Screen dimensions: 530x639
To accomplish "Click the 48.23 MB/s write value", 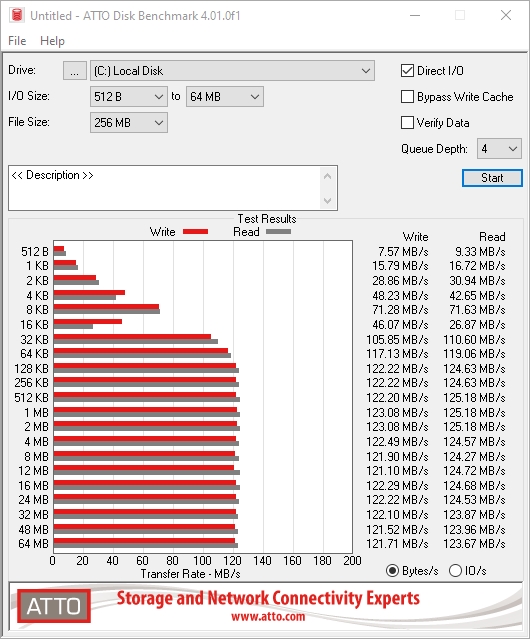I will point(400,295).
